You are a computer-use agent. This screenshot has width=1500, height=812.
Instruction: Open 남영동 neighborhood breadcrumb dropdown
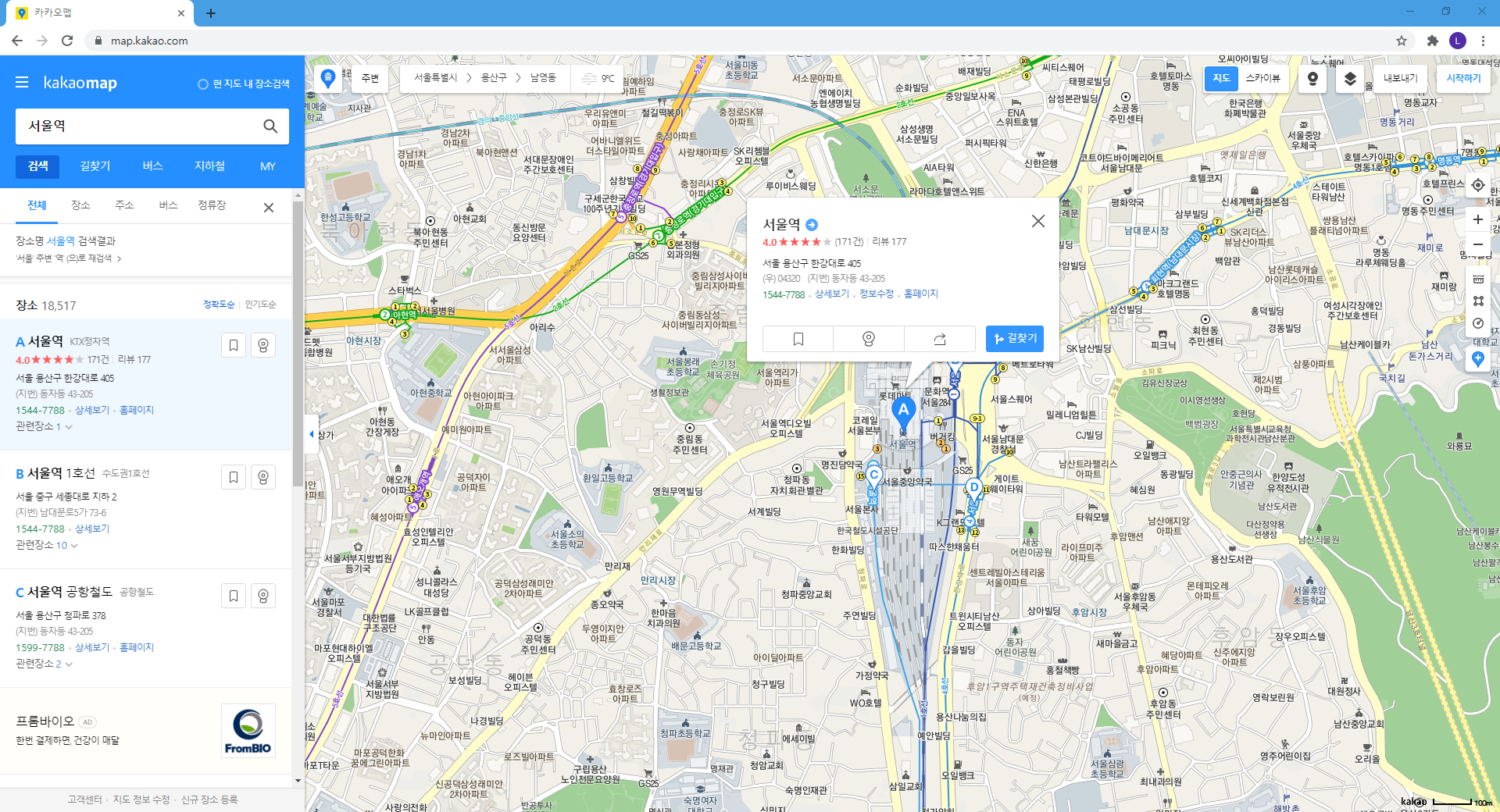point(543,78)
